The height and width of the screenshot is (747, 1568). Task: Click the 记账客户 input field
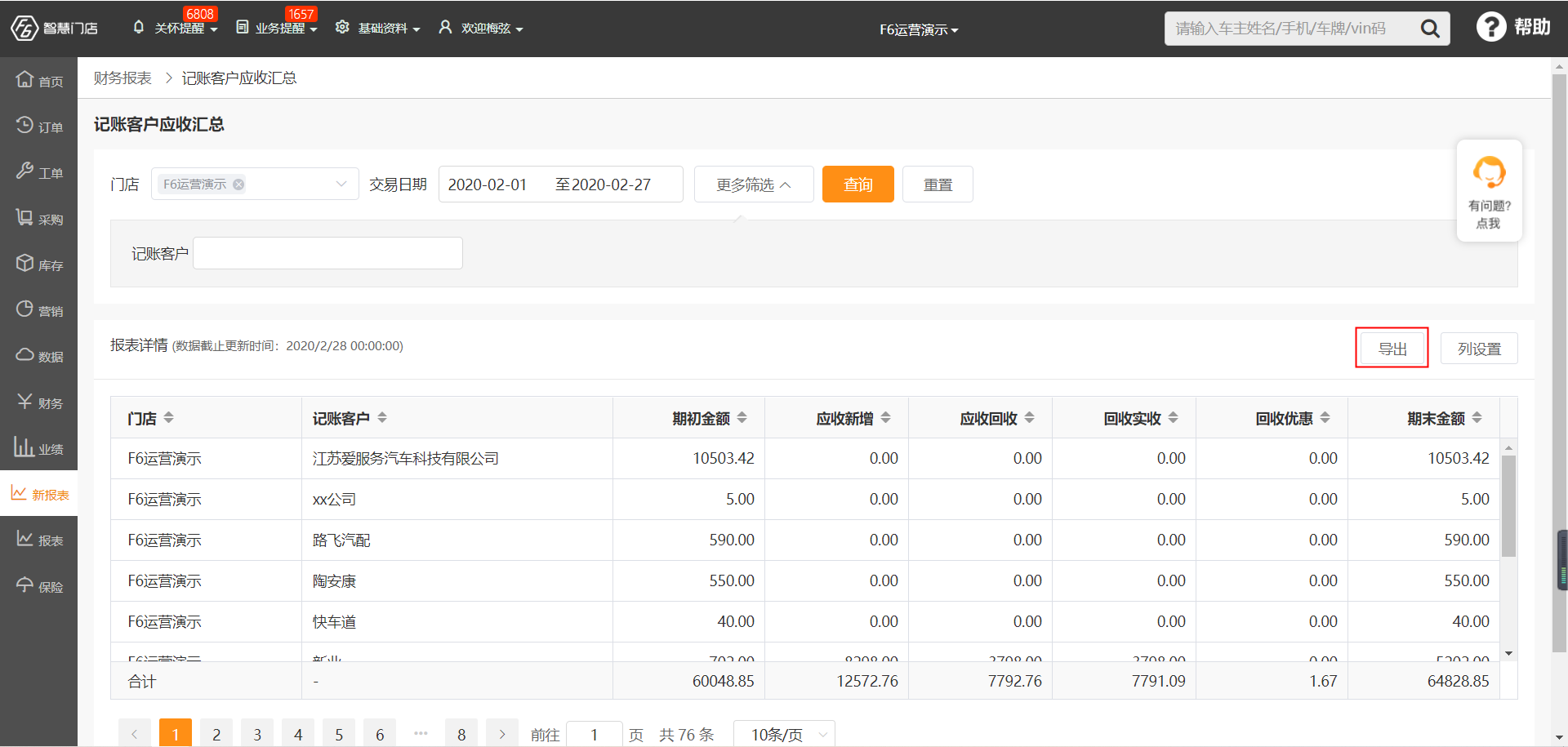[327, 253]
